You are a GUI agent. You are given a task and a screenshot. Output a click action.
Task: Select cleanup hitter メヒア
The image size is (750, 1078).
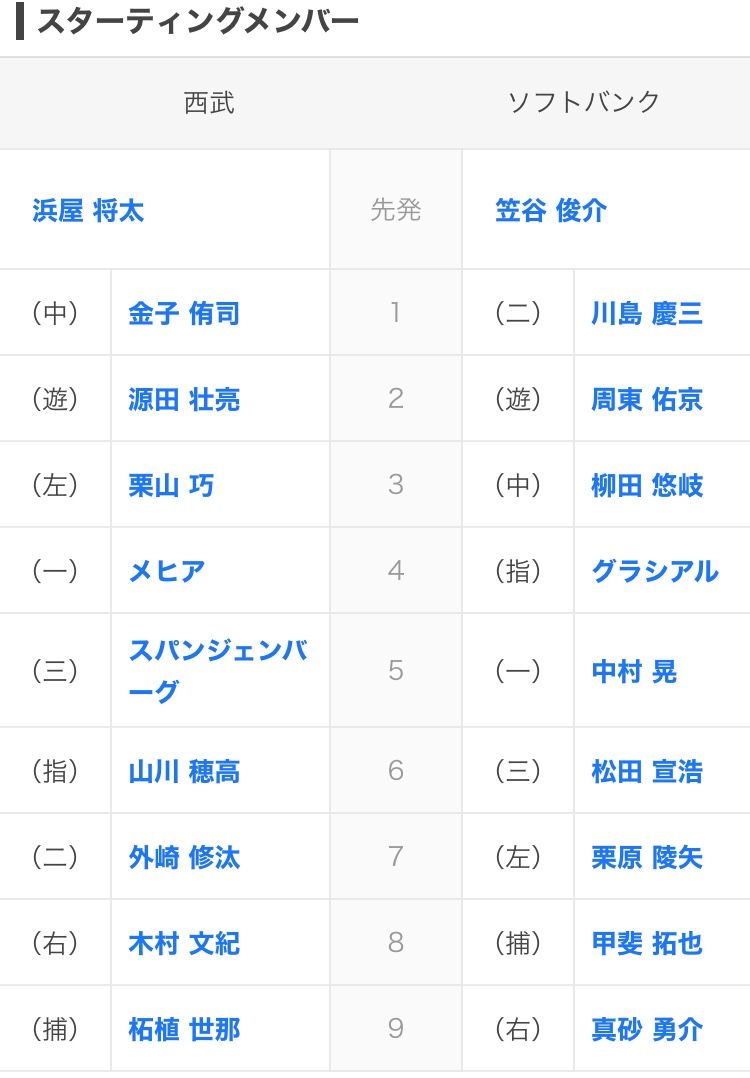167,571
